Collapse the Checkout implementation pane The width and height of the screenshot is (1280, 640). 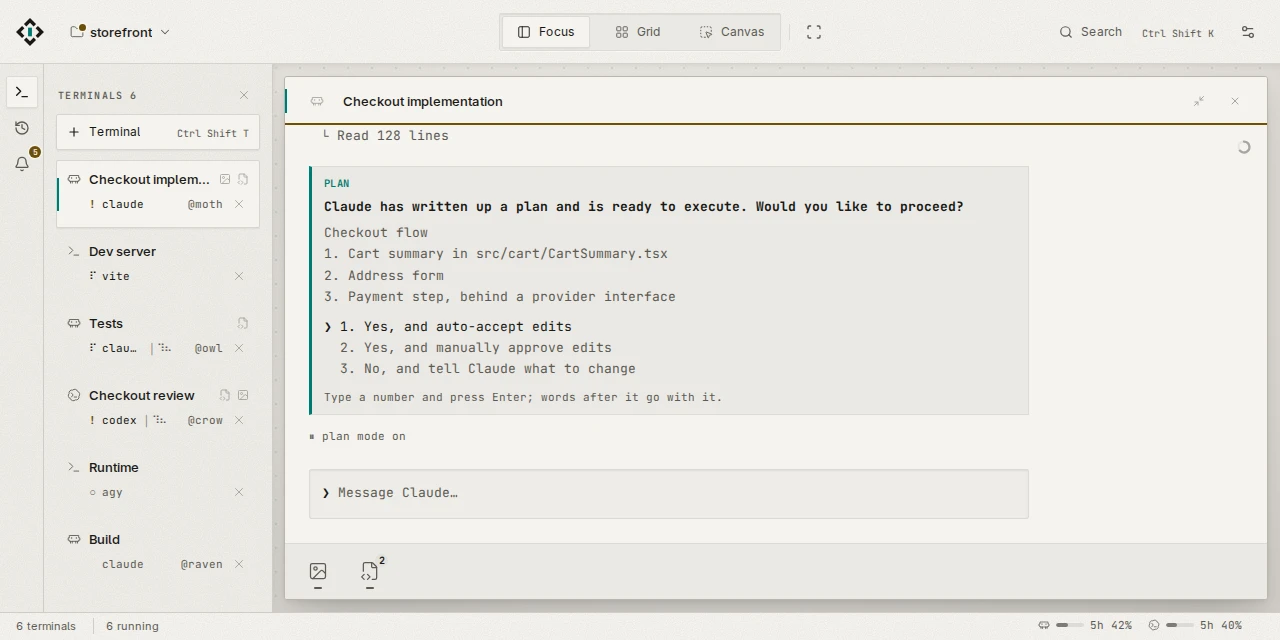click(x=1199, y=102)
